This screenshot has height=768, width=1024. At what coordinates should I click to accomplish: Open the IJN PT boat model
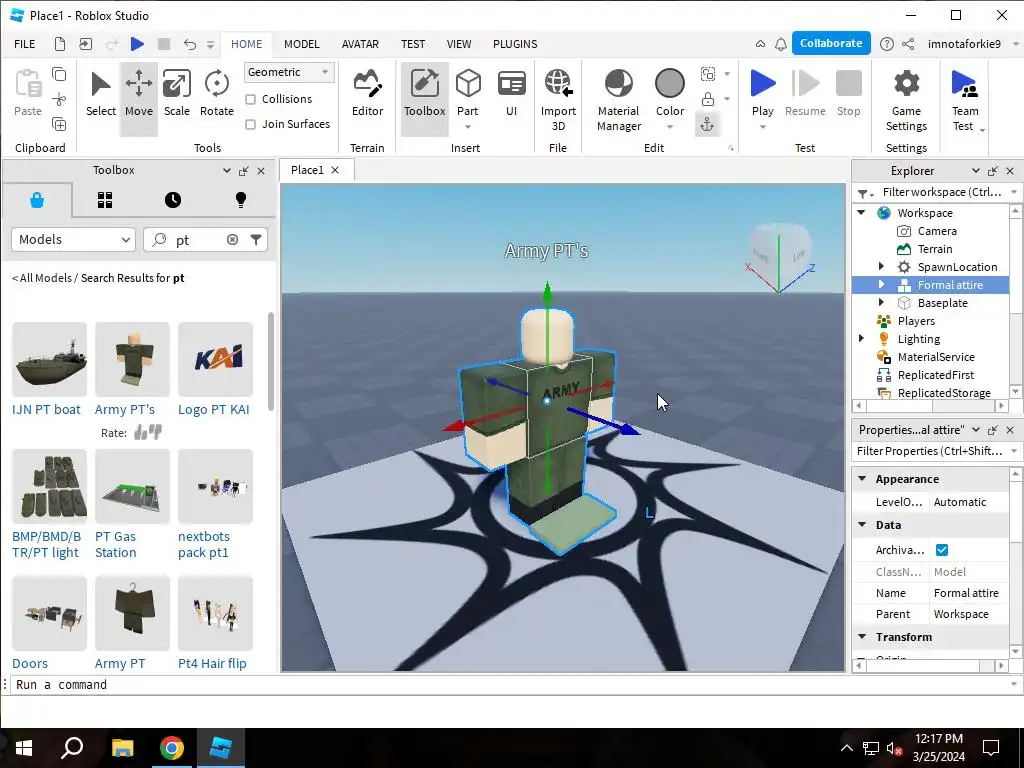tap(49, 359)
